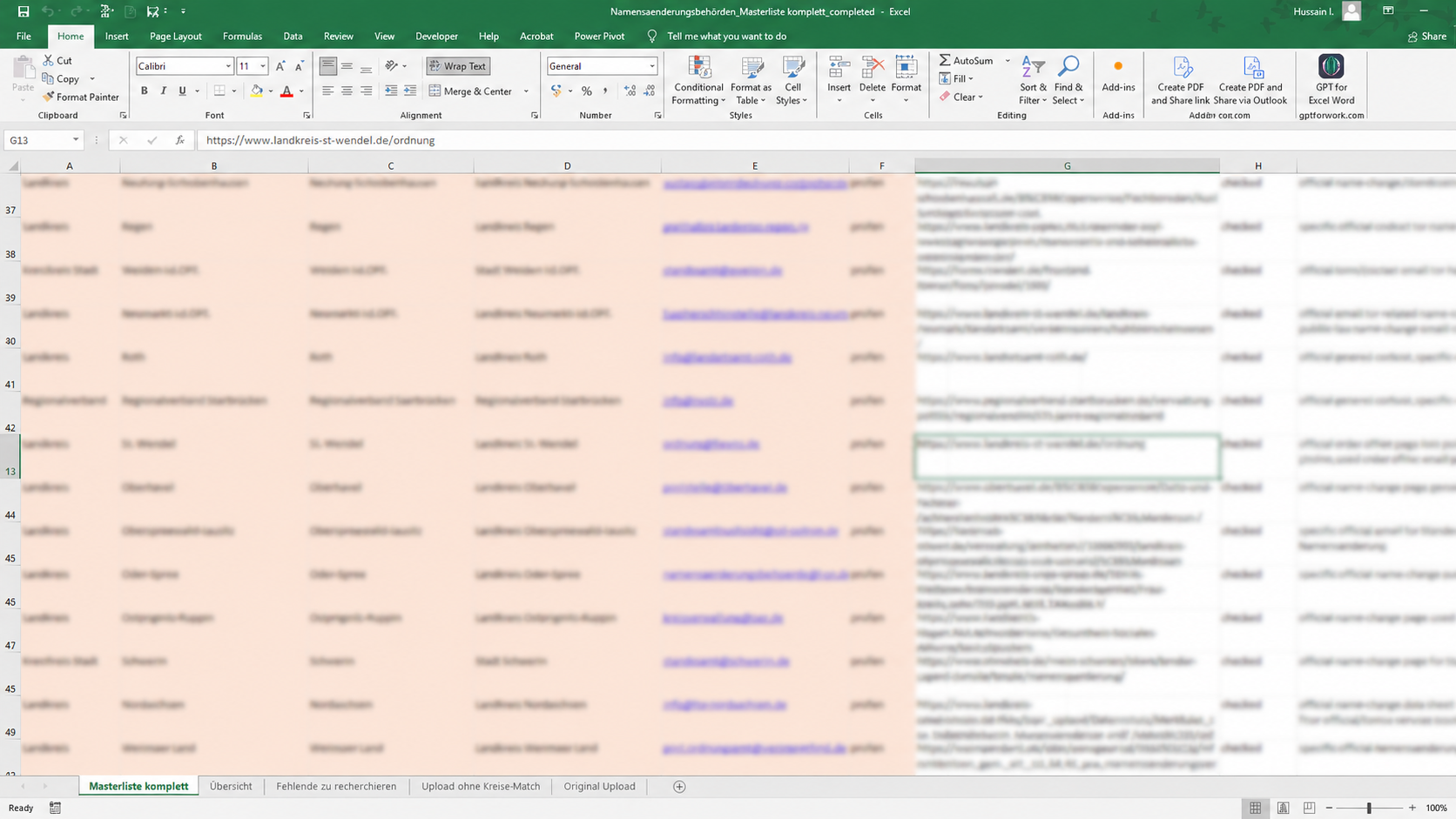
Task: Increase indent of cell contents
Action: [410, 91]
